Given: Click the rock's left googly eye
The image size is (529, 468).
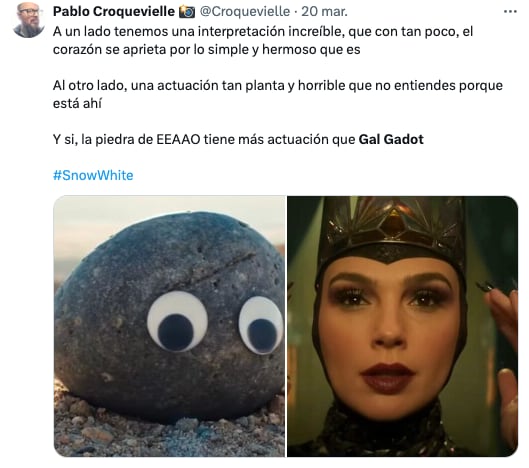Looking at the screenshot, I should [x=177, y=322].
